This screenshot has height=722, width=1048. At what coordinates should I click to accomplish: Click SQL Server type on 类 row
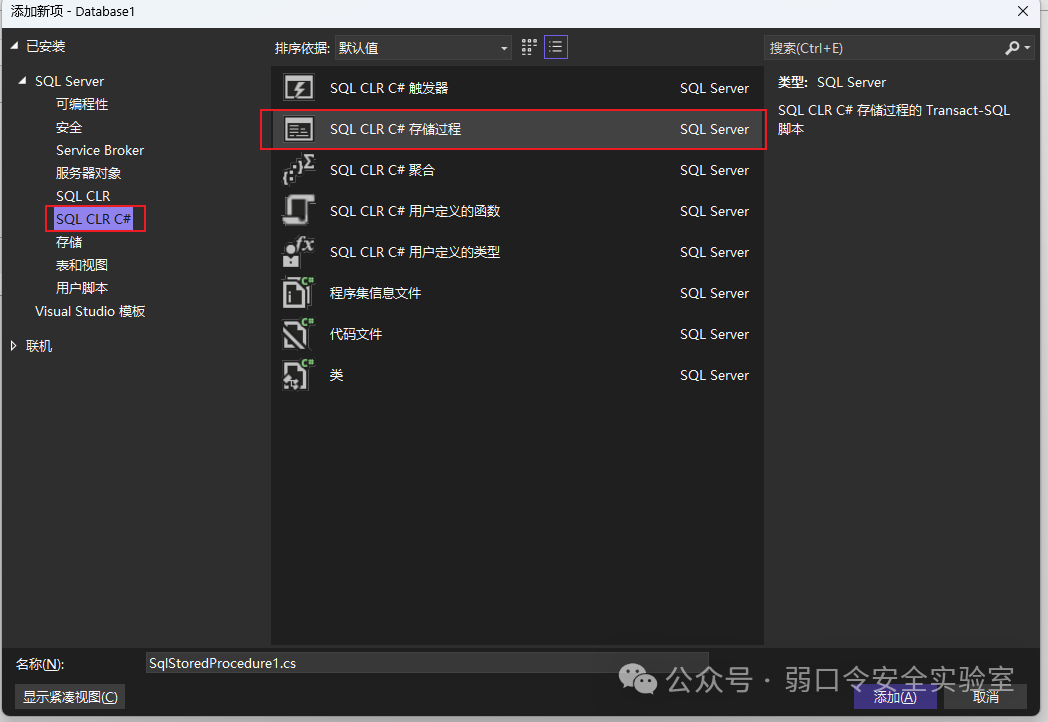[714, 375]
